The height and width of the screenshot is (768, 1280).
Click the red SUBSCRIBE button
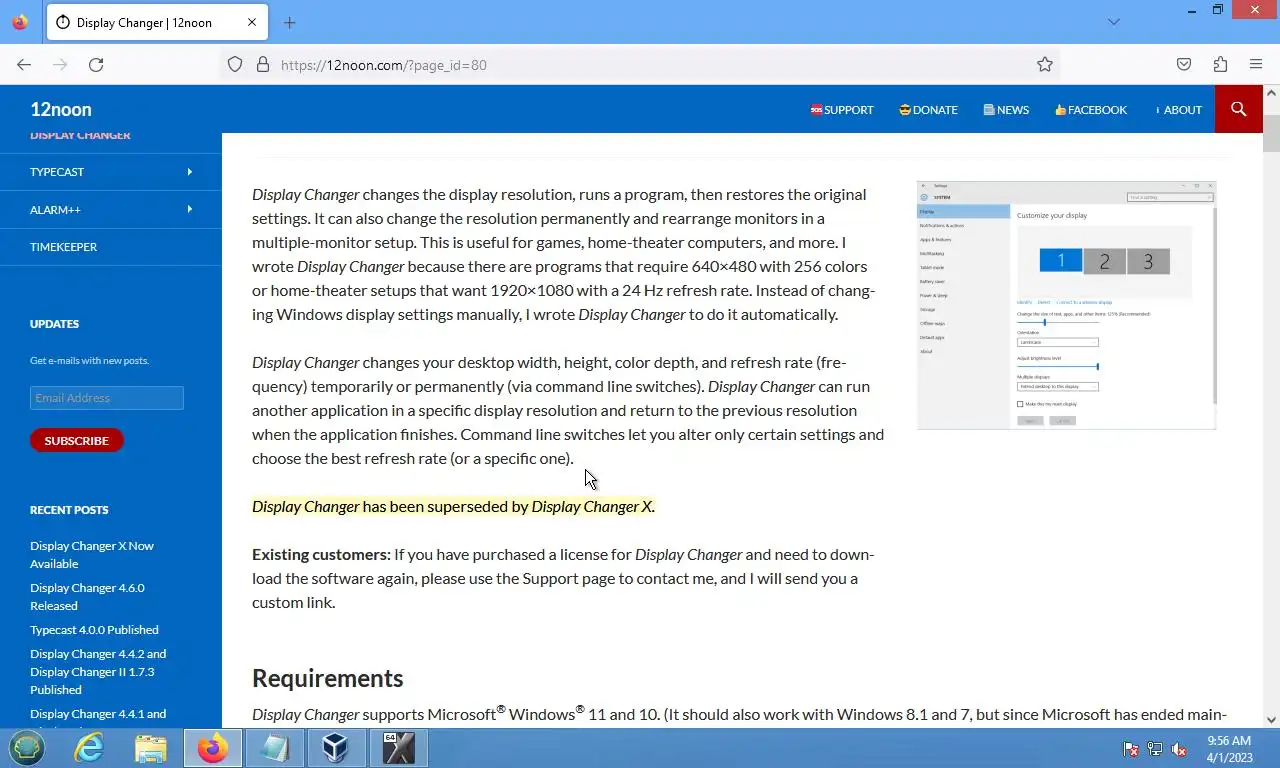pos(77,440)
